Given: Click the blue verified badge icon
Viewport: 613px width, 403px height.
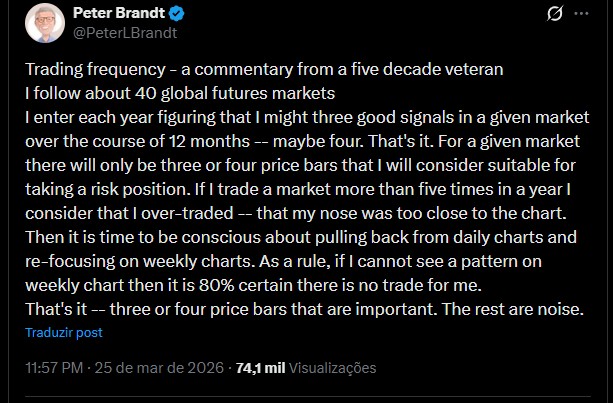Looking at the screenshot, I should tap(177, 15).
